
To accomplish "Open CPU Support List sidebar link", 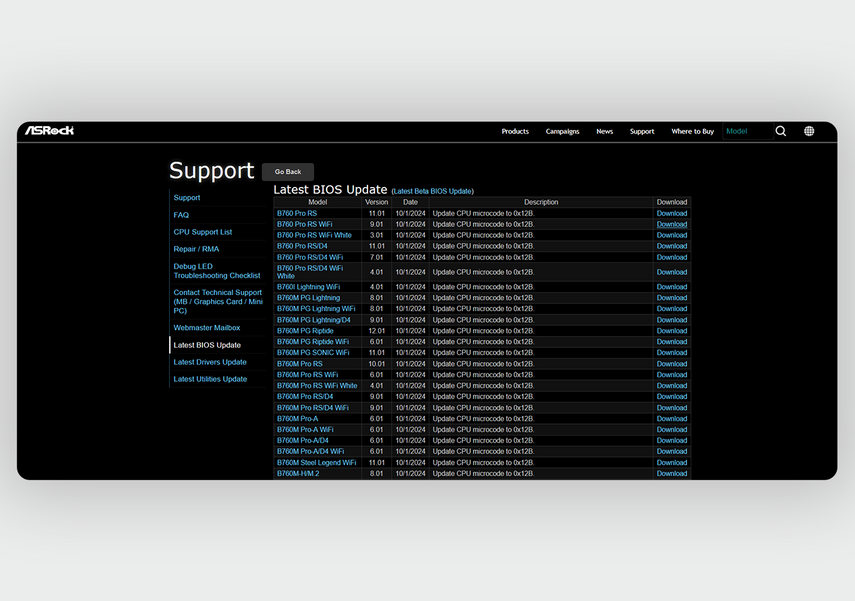I will [203, 232].
